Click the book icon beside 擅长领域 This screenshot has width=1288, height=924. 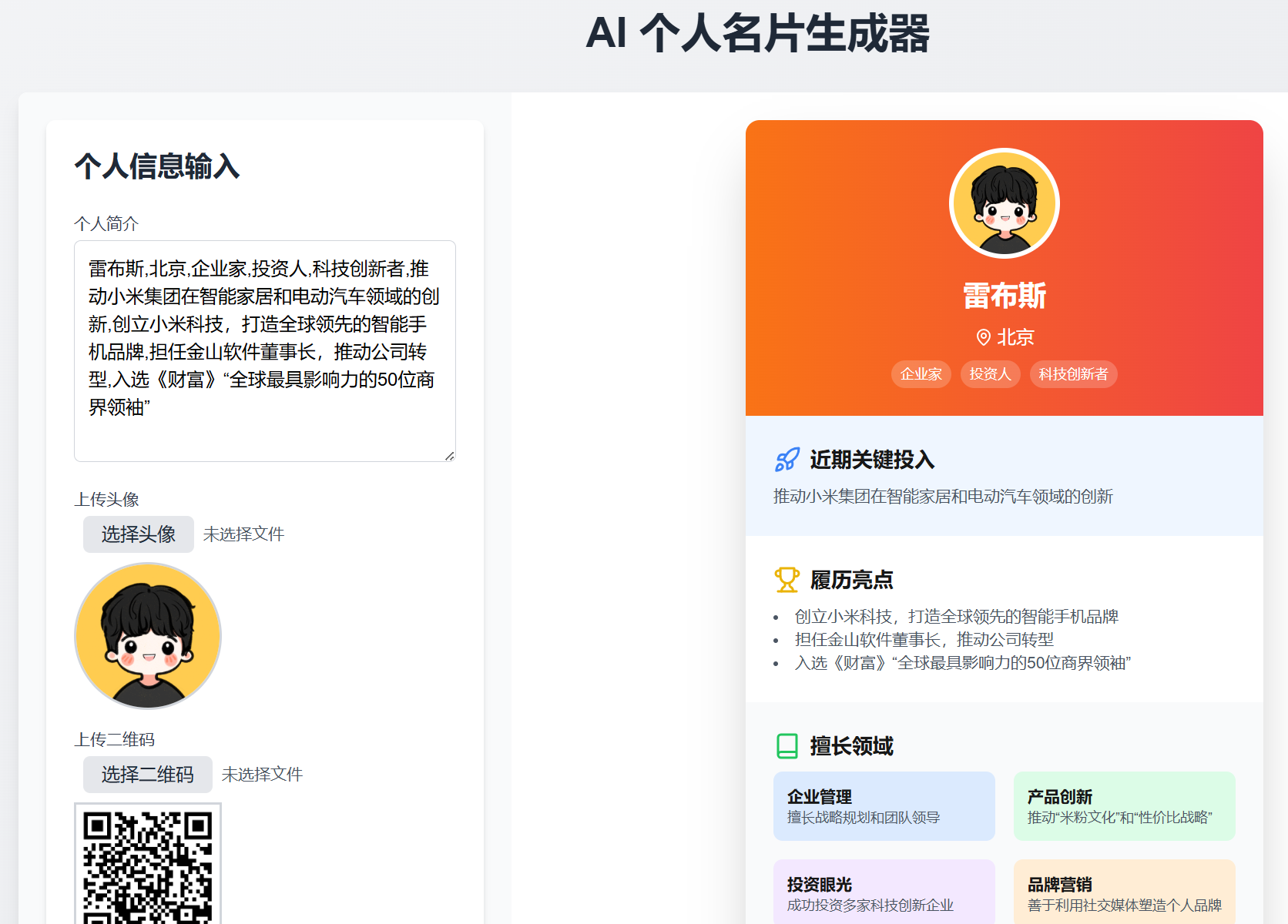pos(787,746)
